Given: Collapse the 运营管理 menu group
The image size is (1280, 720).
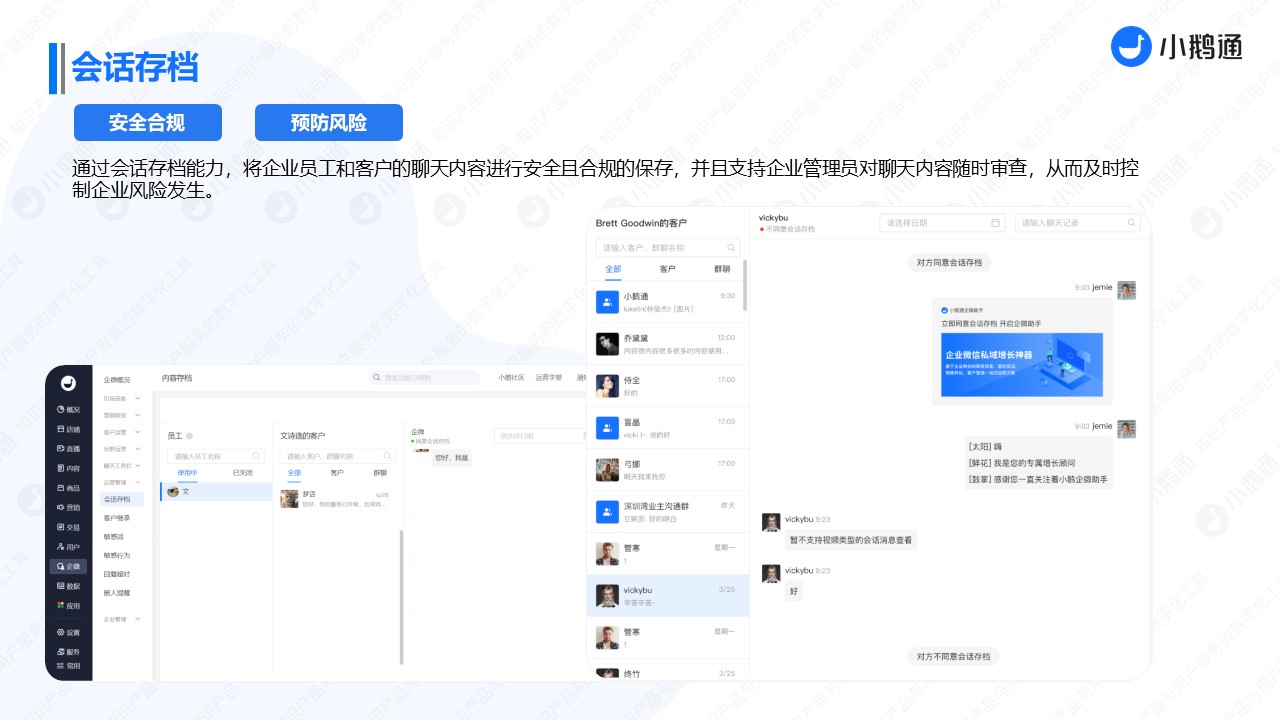Looking at the screenshot, I should (x=123, y=482).
